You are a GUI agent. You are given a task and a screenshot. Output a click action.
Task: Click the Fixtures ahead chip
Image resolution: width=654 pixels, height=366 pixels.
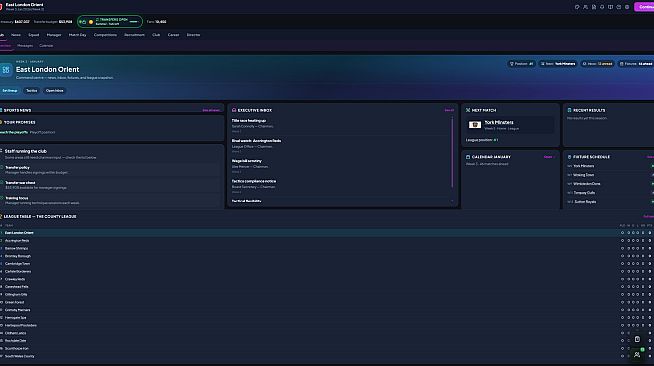pos(636,64)
